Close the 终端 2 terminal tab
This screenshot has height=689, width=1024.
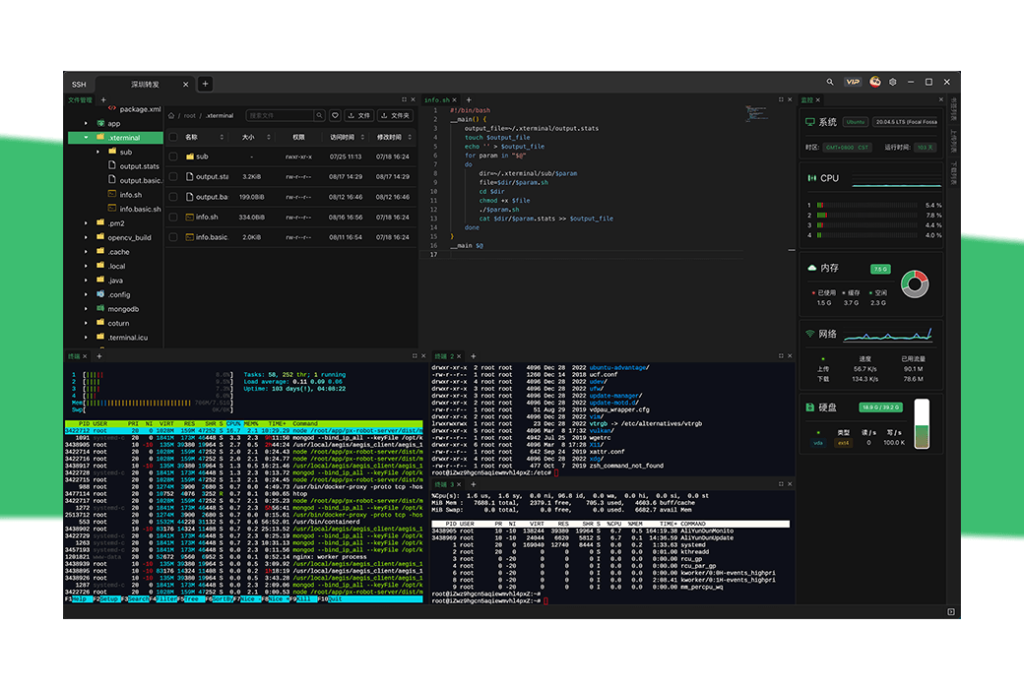coord(459,356)
